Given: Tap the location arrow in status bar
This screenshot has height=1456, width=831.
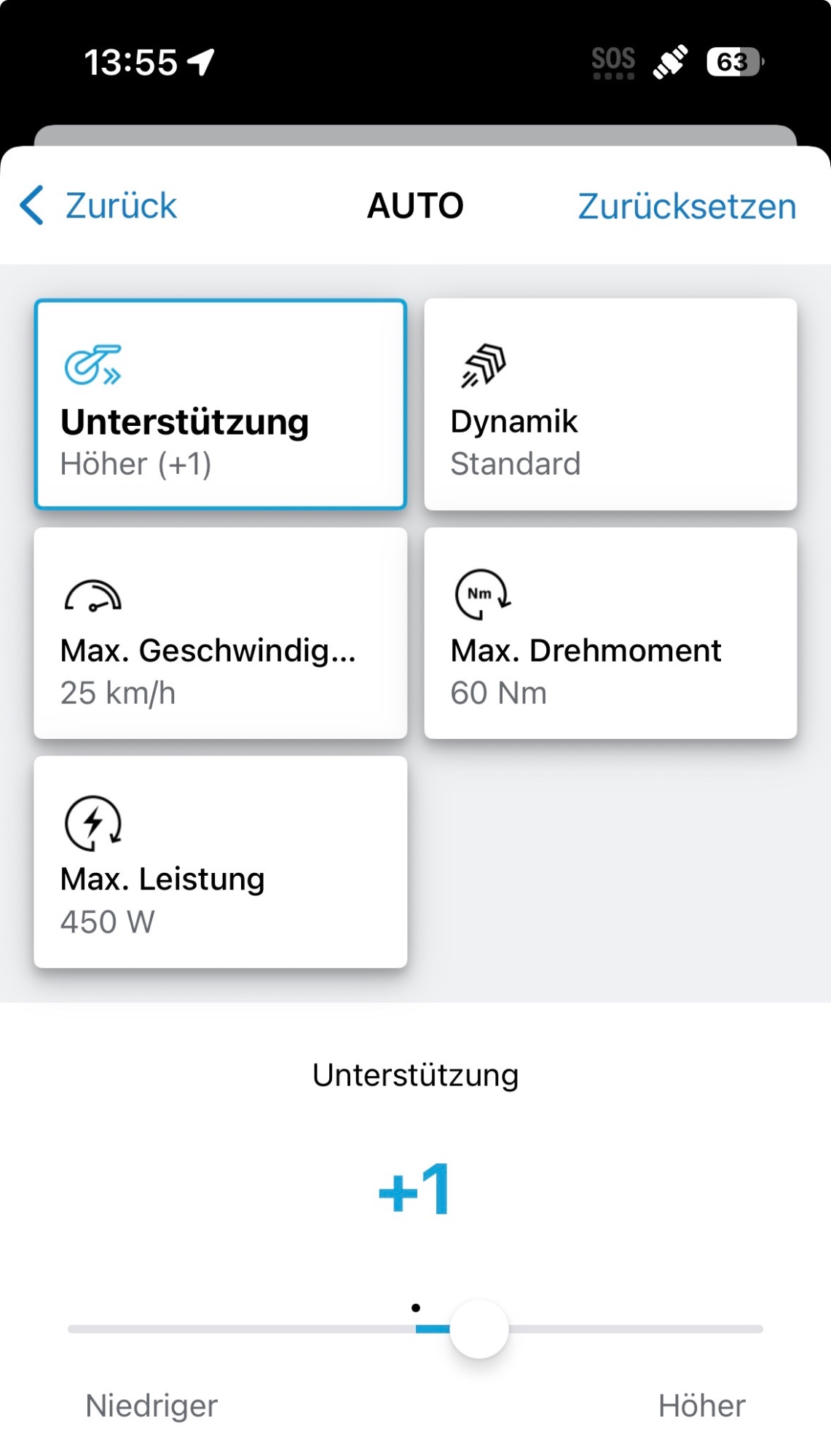Looking at the screenshot, I should click(202, 62).
